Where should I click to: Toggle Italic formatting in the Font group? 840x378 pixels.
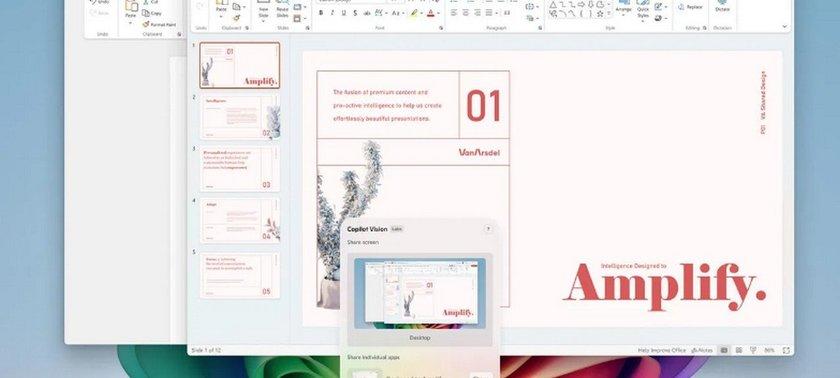pos(332,13)
